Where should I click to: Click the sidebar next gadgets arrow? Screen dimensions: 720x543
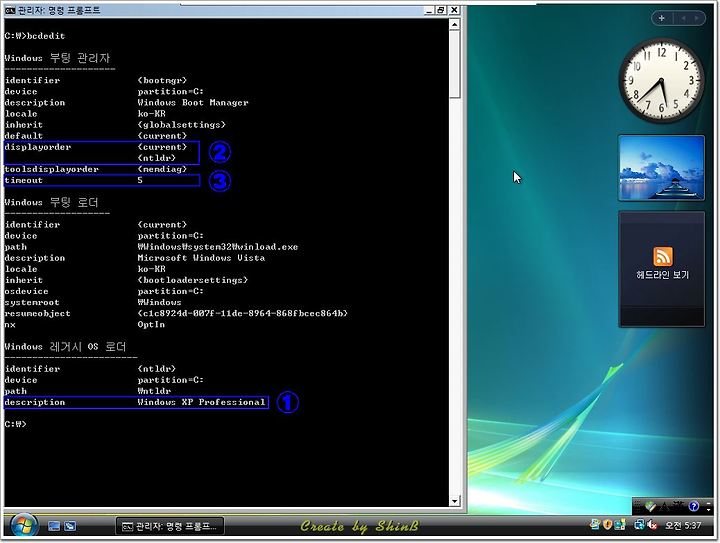tap(697, 18)
